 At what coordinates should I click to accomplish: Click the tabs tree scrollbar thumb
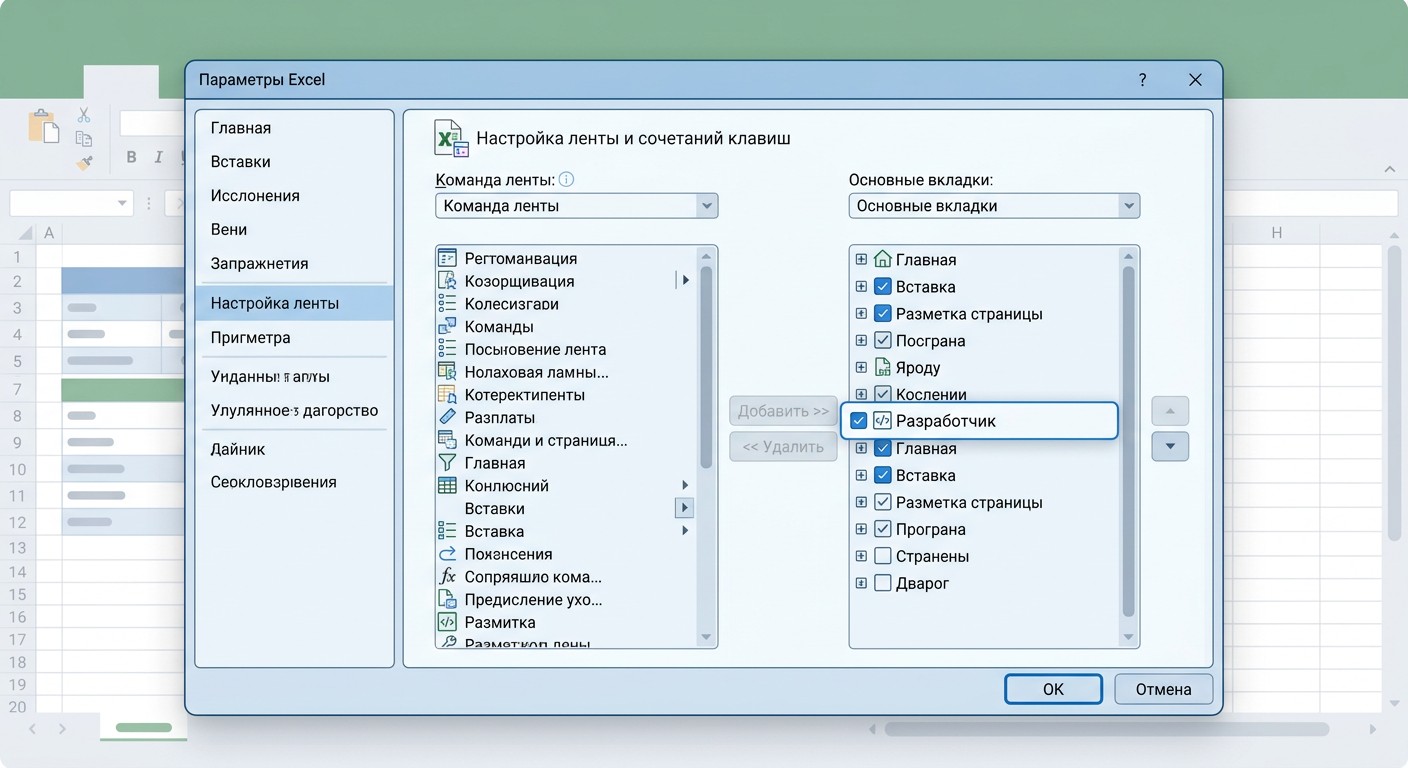pyautogui.click(x=1128, y=441)
